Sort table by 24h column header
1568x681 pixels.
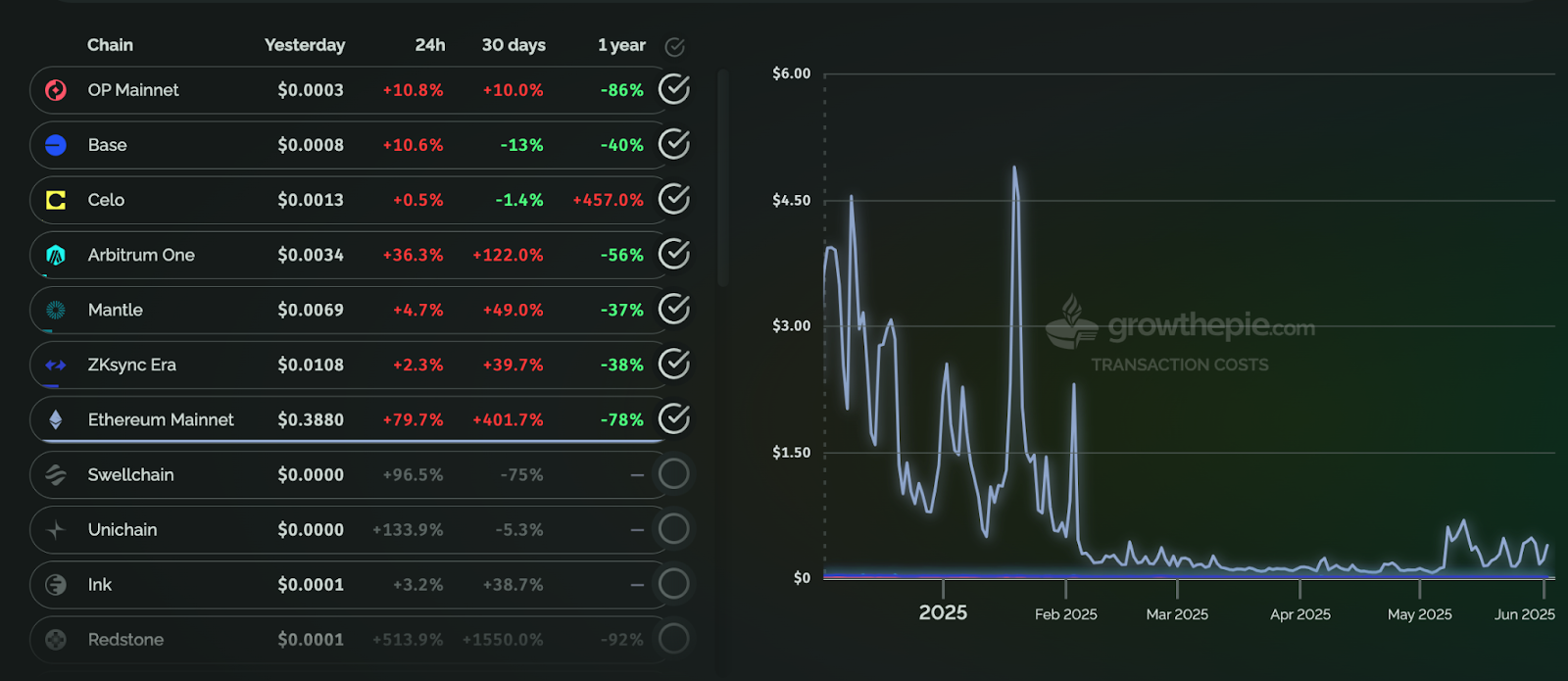pyautogui.click(x=430, y=45)
